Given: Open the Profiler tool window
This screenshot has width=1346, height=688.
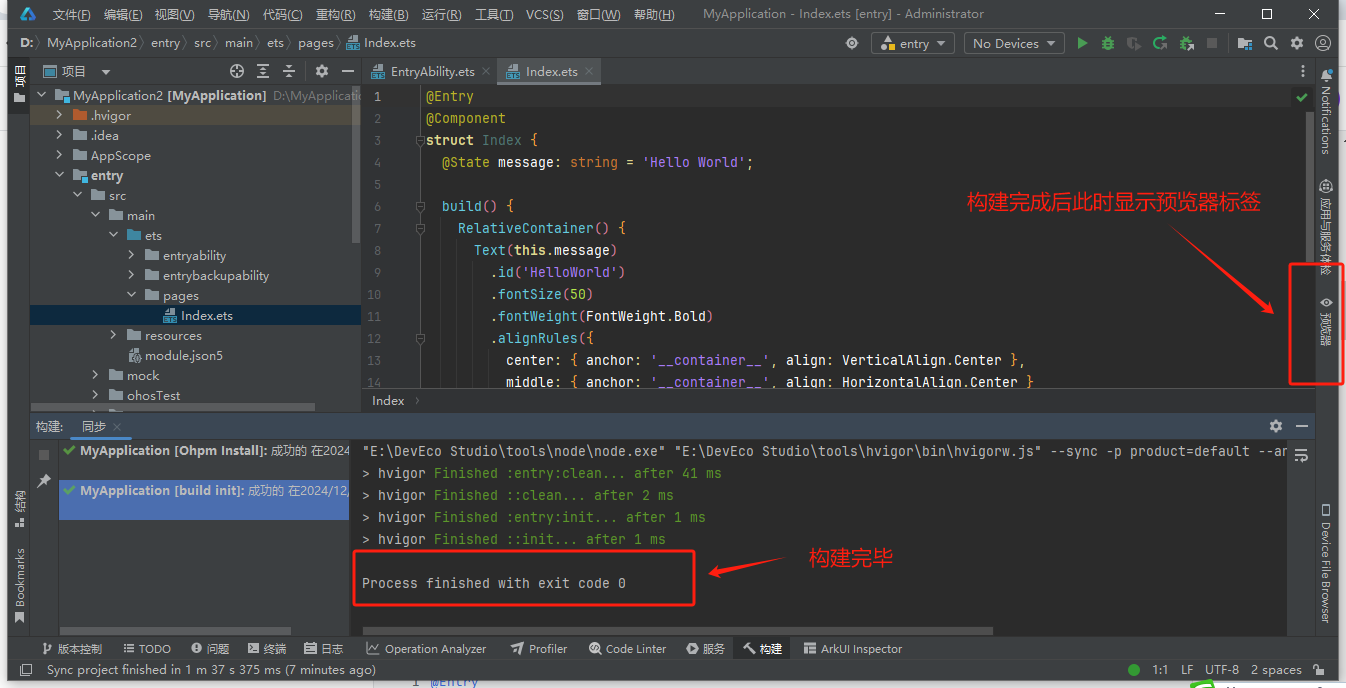Looking at the screenshot, I should 539,648.
